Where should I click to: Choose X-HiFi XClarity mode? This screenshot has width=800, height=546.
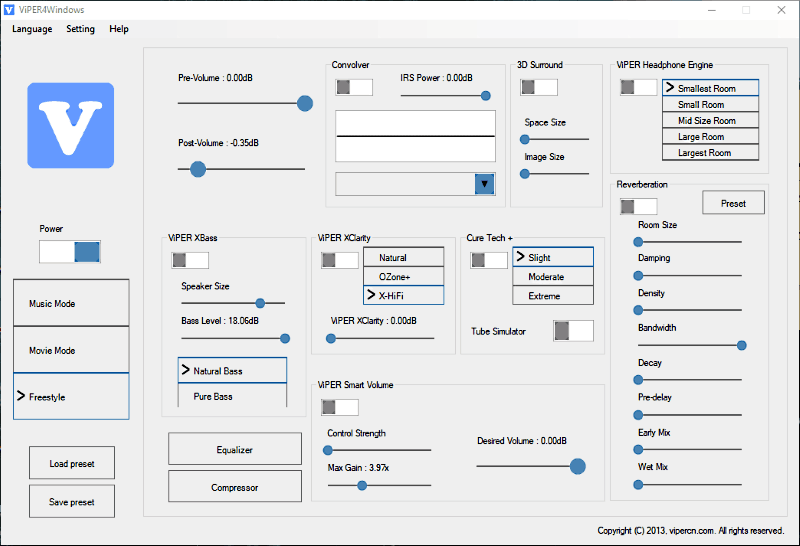(x=404, y=295)
